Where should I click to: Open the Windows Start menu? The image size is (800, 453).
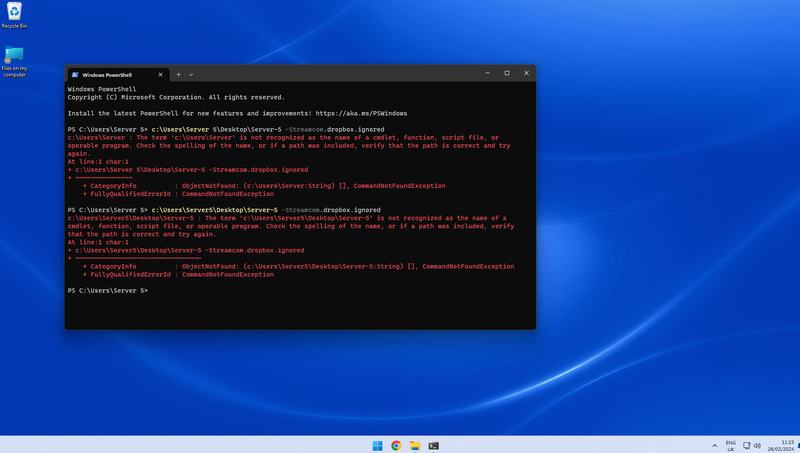pyautogui.click(x=378, y=445)
